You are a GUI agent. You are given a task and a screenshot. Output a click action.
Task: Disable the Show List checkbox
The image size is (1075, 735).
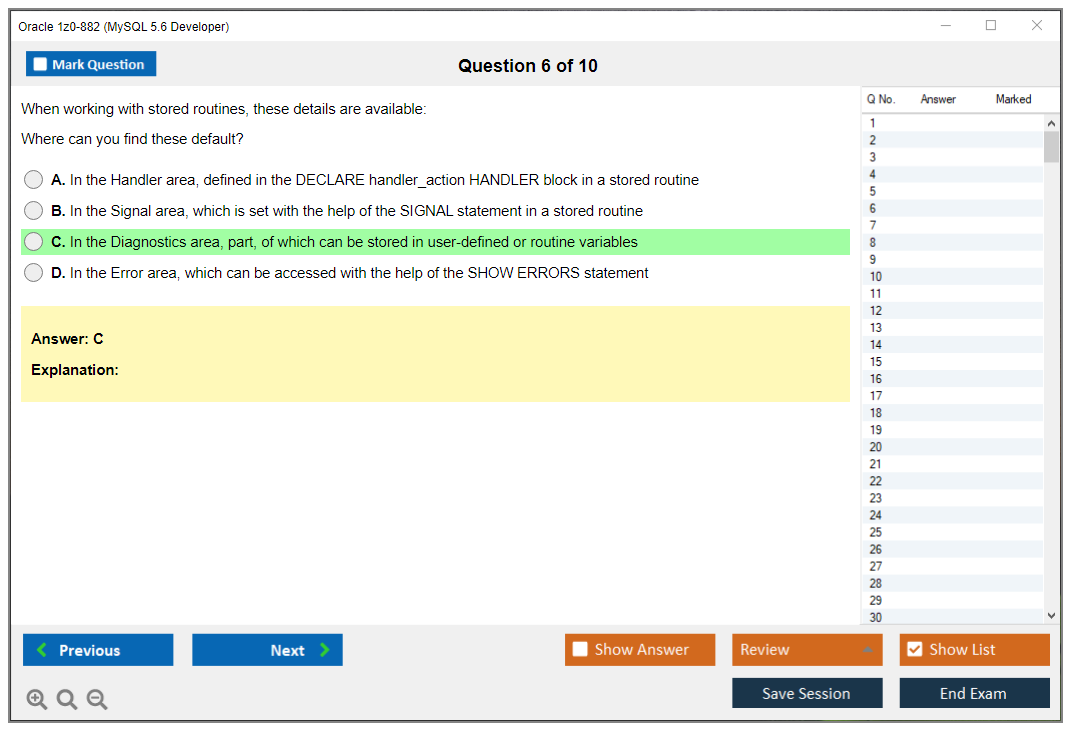click(x=914, y=649)
